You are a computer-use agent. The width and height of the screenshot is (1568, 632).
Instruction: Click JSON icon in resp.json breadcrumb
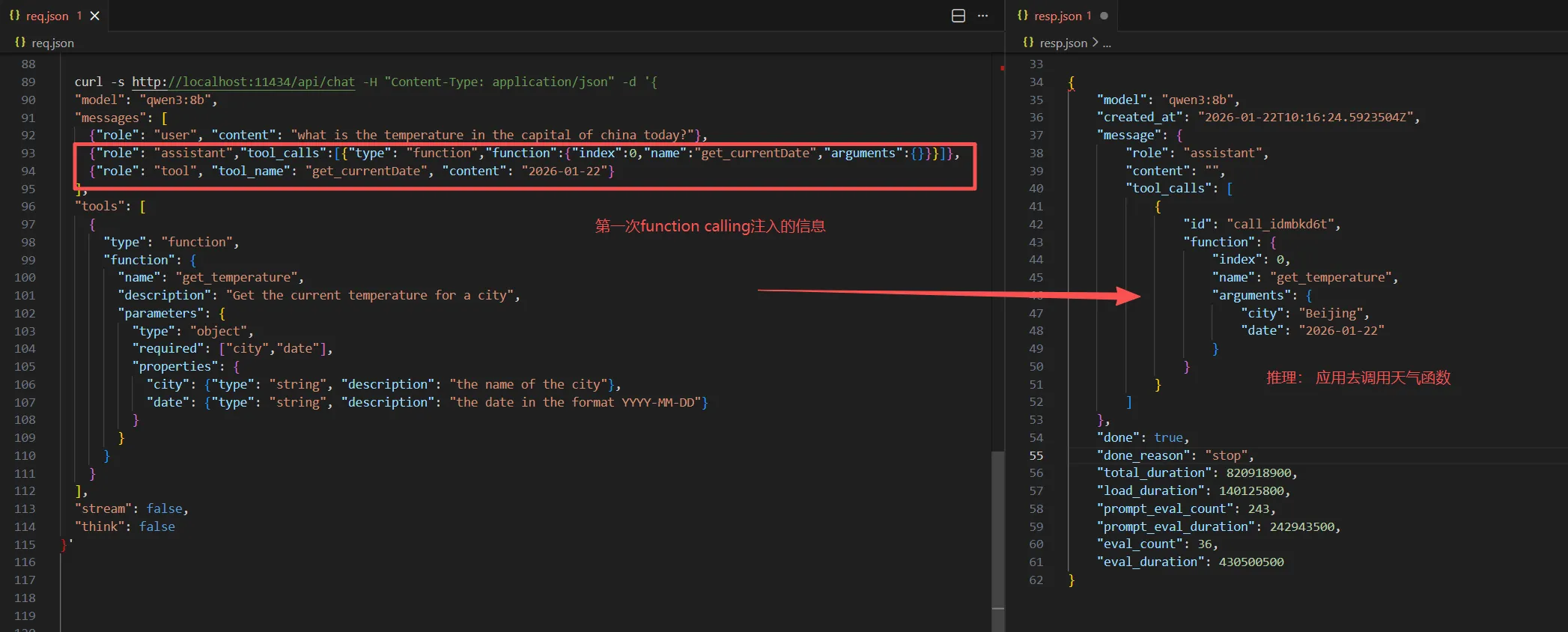1028,43
